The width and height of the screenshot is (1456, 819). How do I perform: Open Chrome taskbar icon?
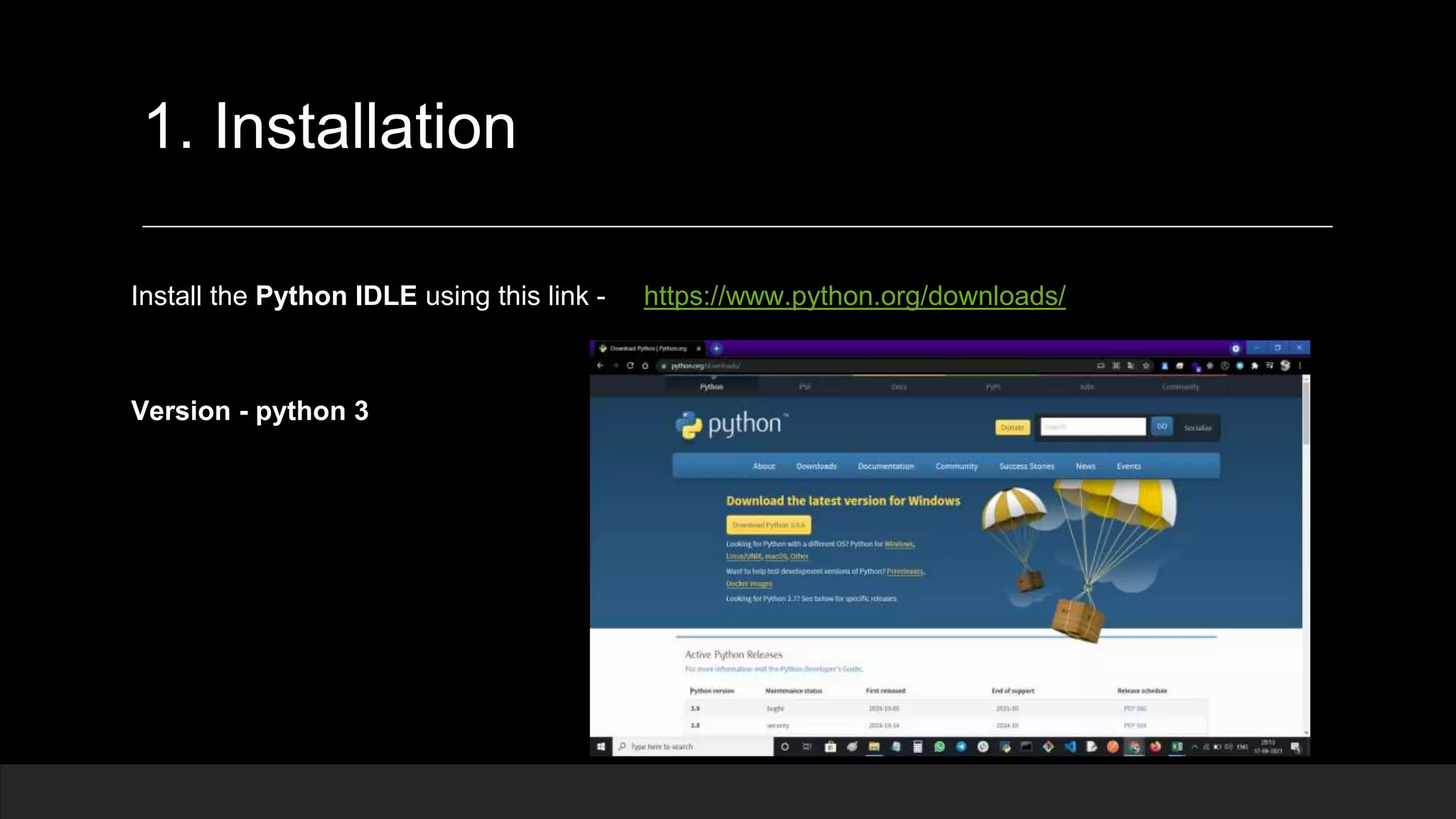coord(1134,746)
